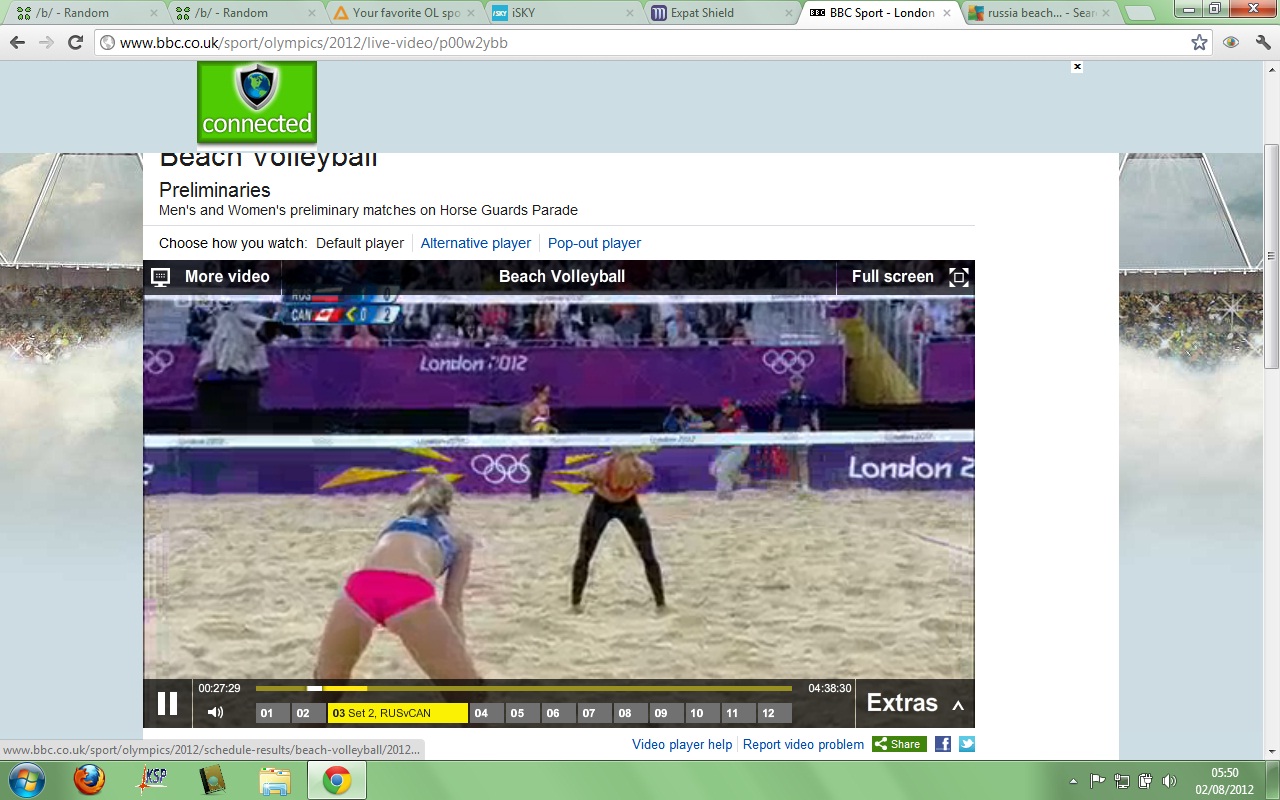Mute the video player volume
The width and height of the screenshot is (1280, 800).
pos(215,712)
